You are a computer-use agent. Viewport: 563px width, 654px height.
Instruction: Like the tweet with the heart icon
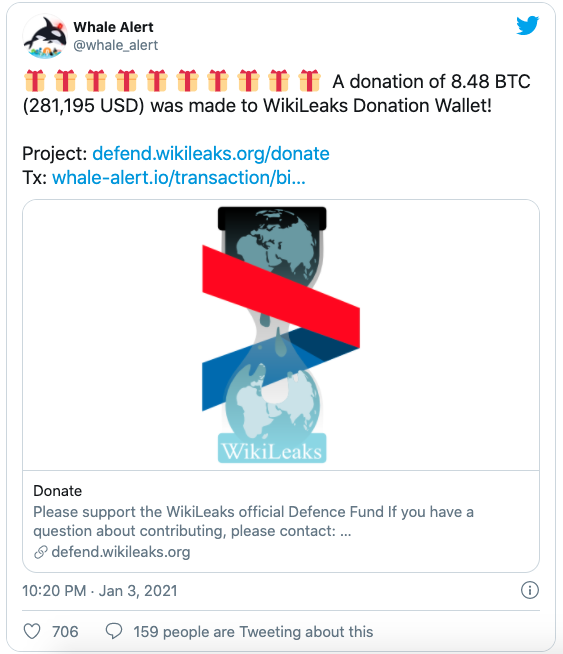(32, 631)
